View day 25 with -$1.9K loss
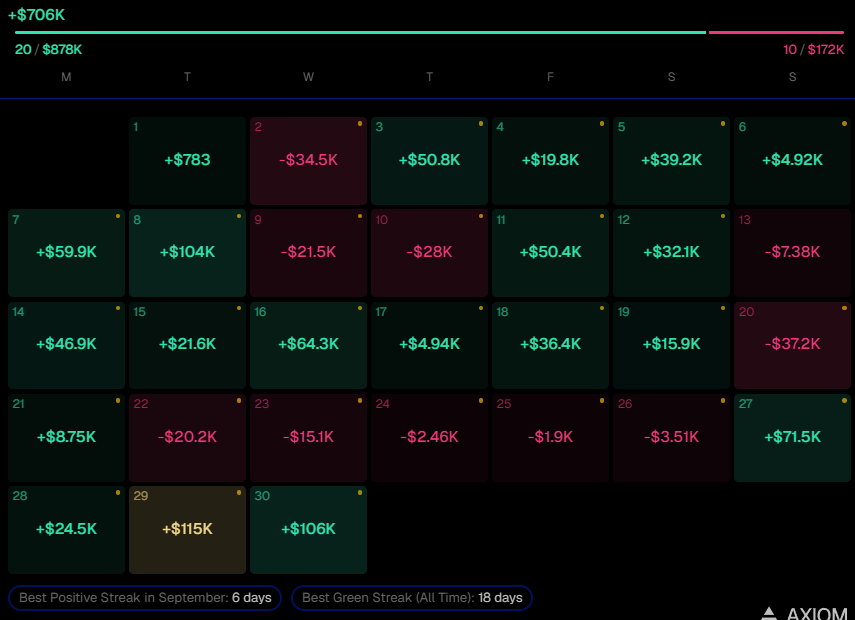Viewport: 855px width, 620px height. pos(550,438)
